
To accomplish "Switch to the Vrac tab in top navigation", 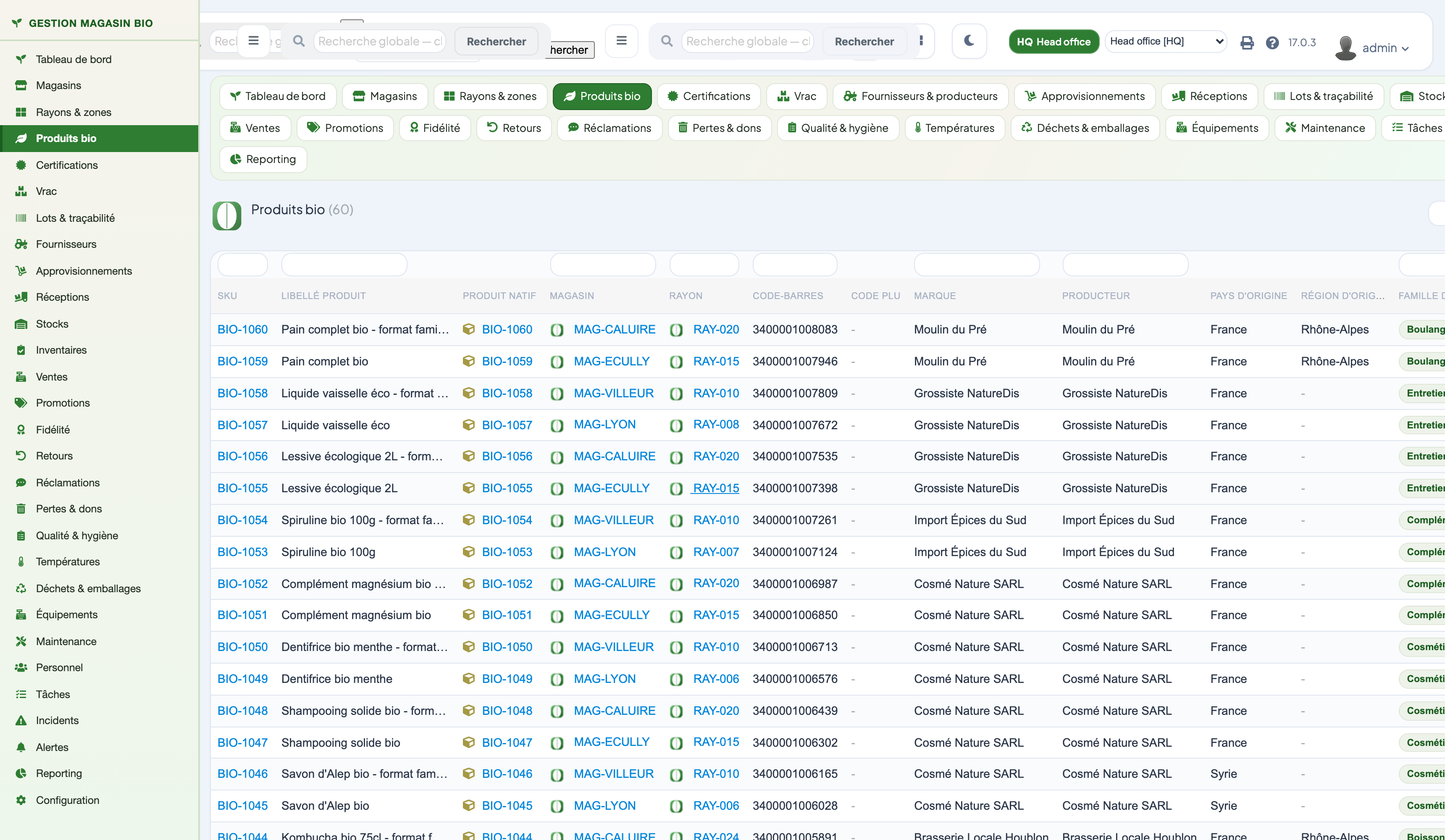I will [796, 96].
